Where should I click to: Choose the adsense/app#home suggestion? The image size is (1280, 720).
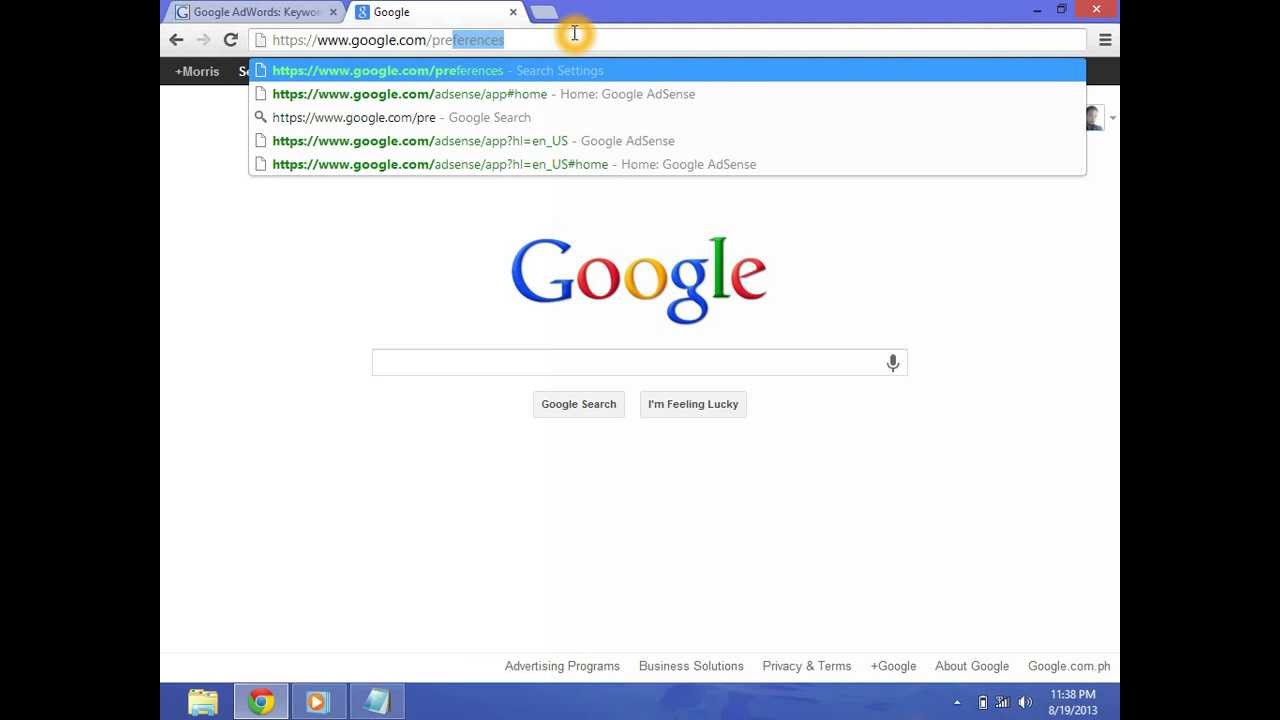667,94
